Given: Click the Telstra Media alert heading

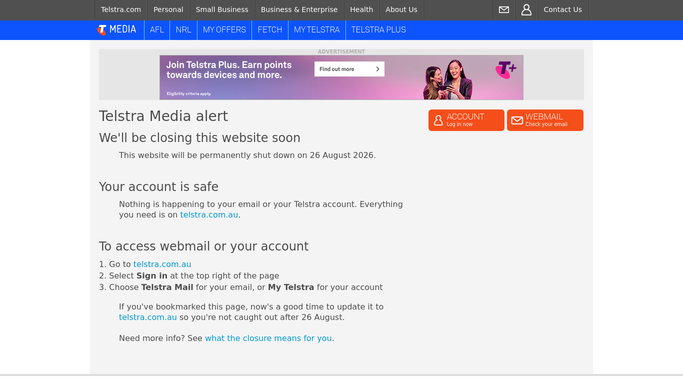Looking at the screenshot, I should (x=163, y=116).
